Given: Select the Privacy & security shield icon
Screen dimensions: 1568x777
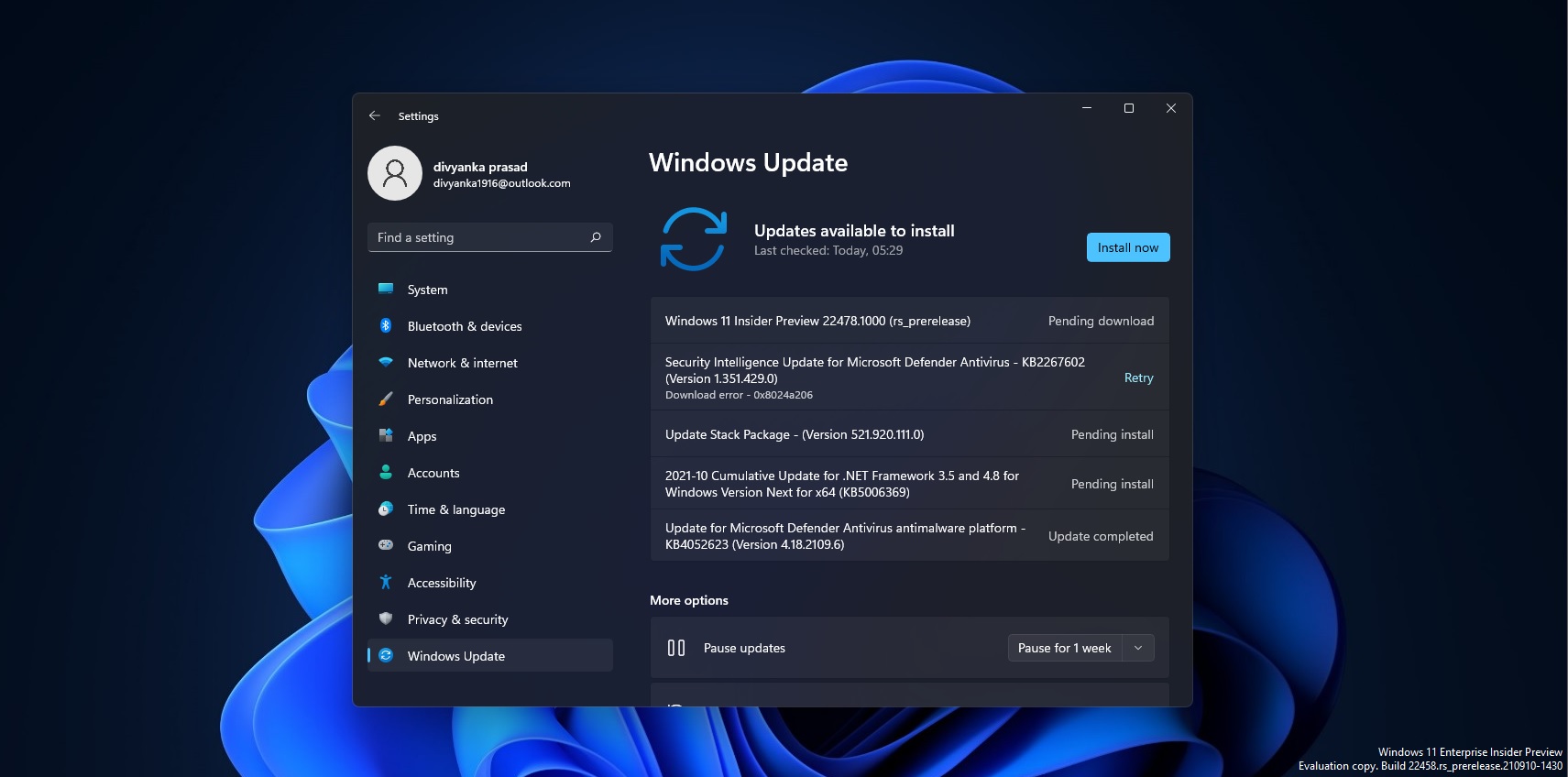Looking at the screenshot, I should pos(386,618).
